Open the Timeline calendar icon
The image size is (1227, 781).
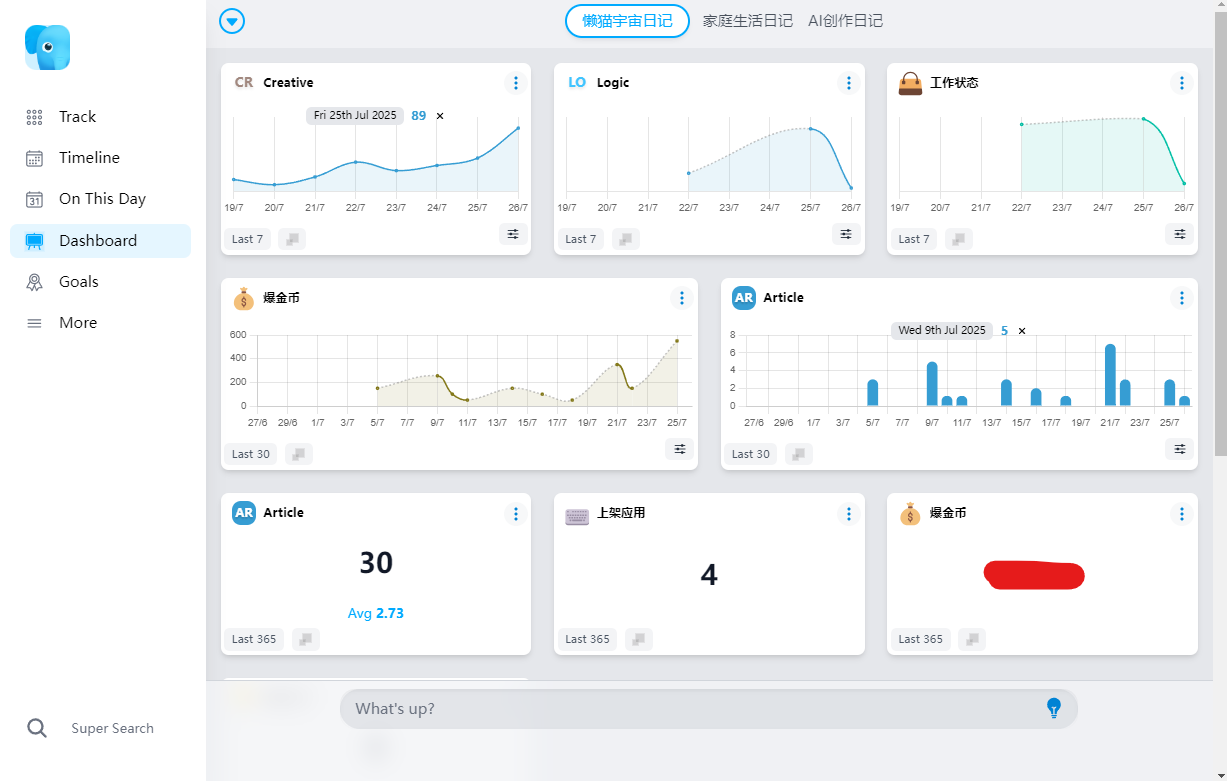point(34,158)
